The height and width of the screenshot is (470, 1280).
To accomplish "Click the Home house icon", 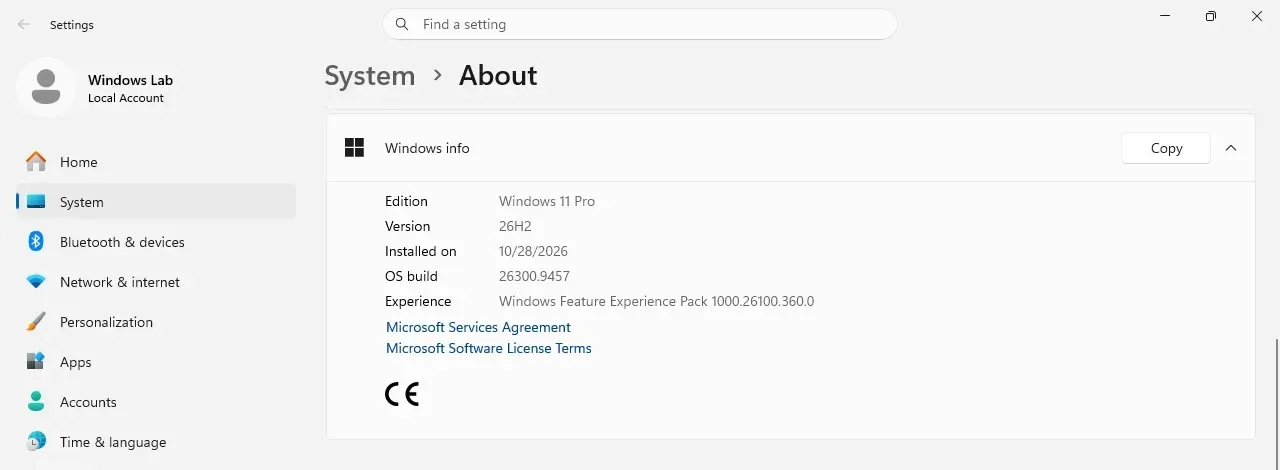I will 36,162.
